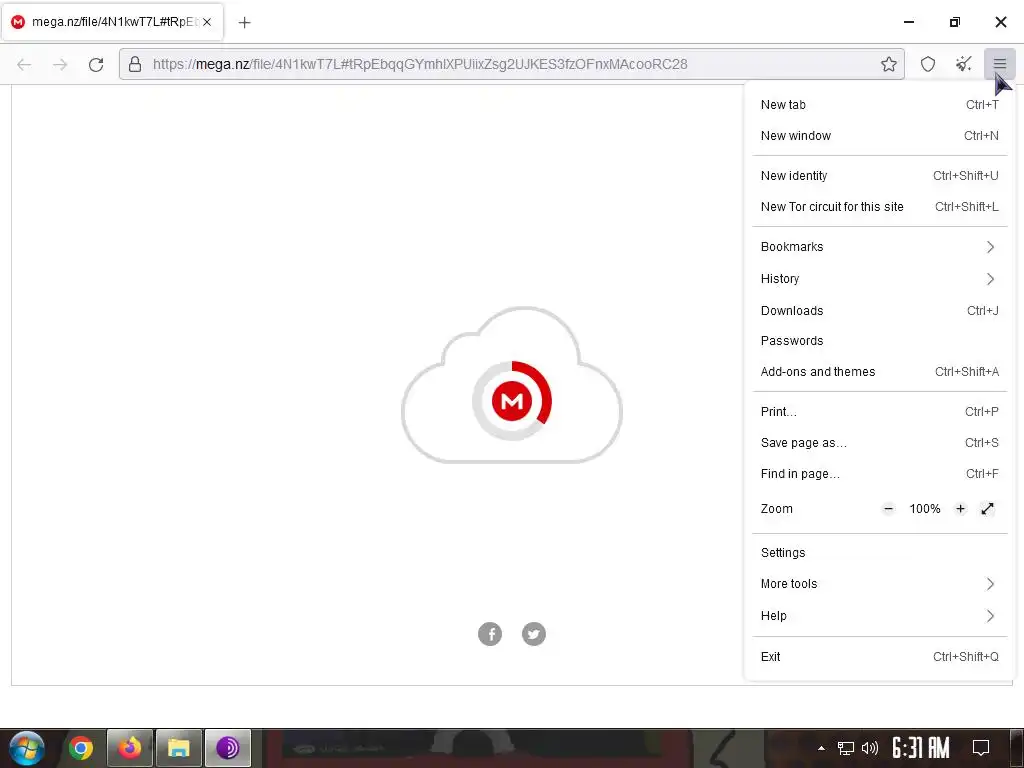Screen dimensions: 1024x768
Task: Reset zoom by clicking 100%
Action: tap(925, 509)
